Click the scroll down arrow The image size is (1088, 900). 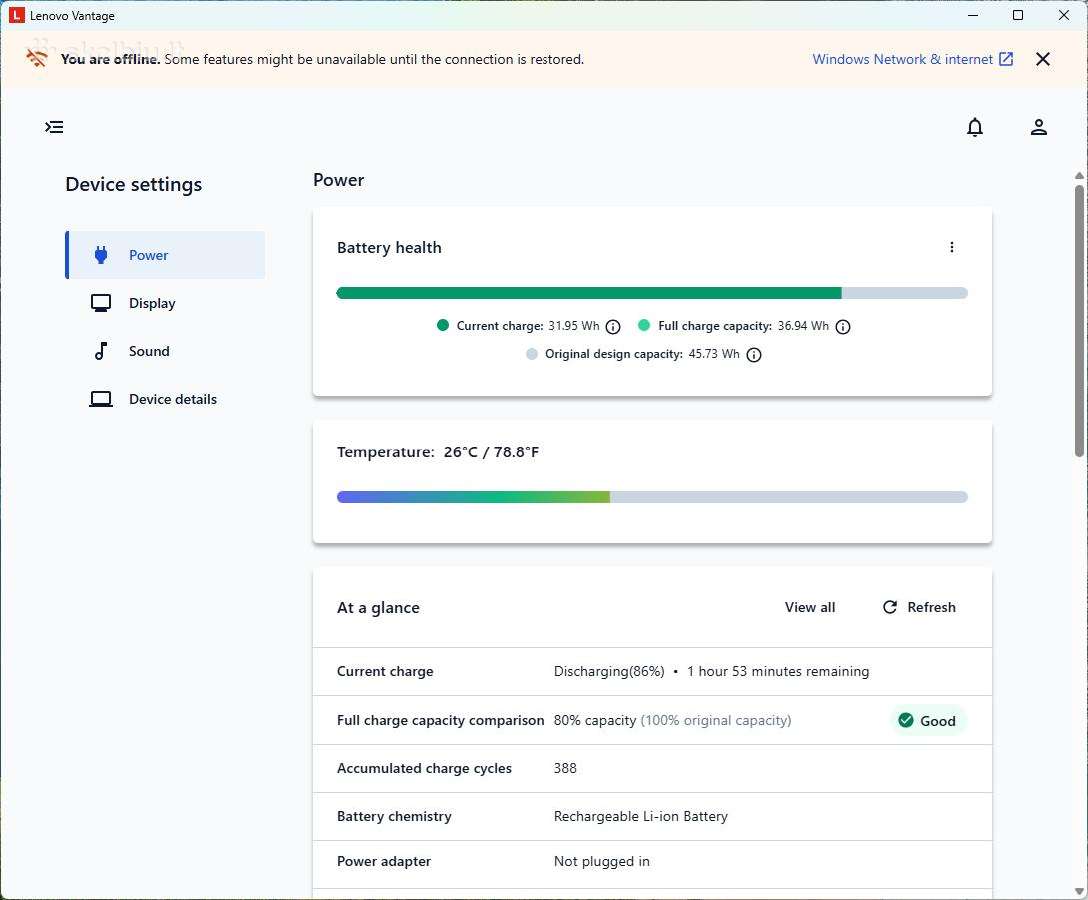(1080, 891)
